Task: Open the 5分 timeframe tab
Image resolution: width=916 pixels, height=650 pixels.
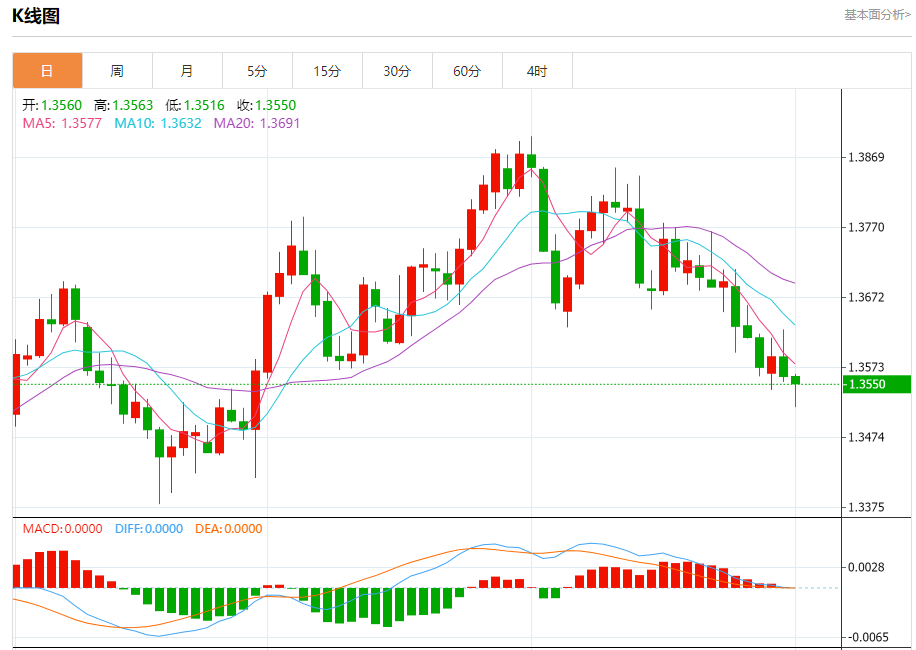Action: [x=258, y=71]
